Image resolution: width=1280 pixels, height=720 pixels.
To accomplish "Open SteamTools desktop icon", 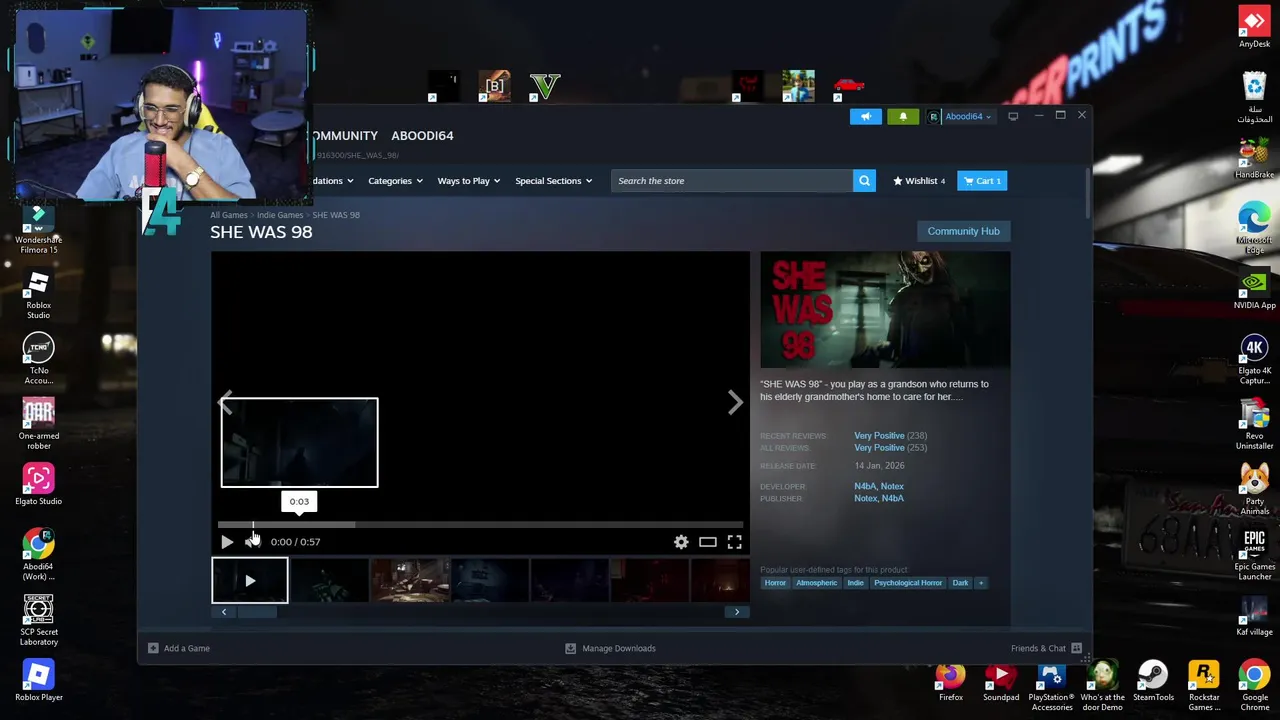I will point(1153,682).
